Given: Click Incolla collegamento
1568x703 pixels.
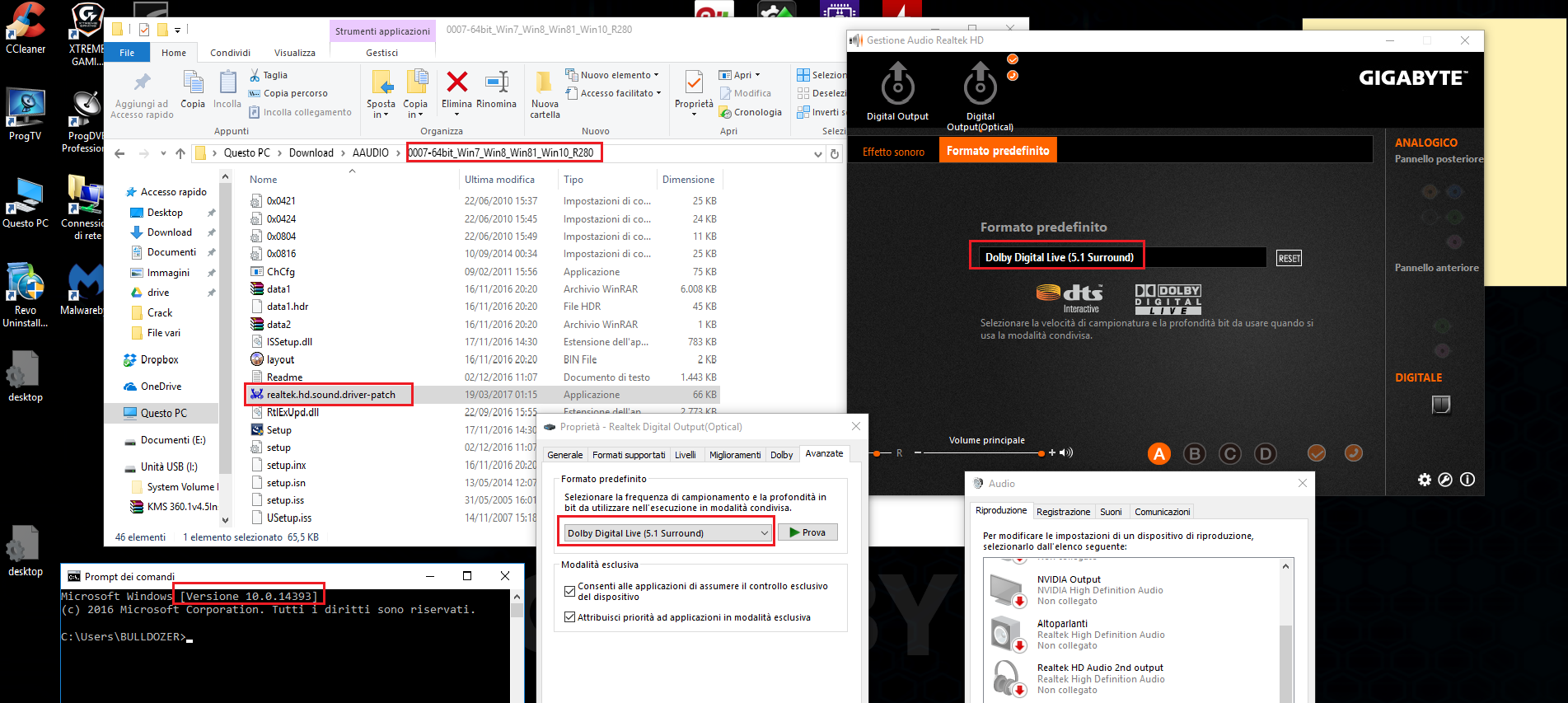Looking at the screenshot, I should (300, 112).
